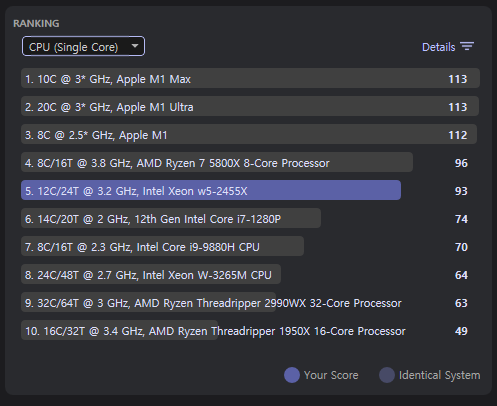Select the Apple M1 Ultra ranking row
The image size is (497, 406).
[250, 106]
